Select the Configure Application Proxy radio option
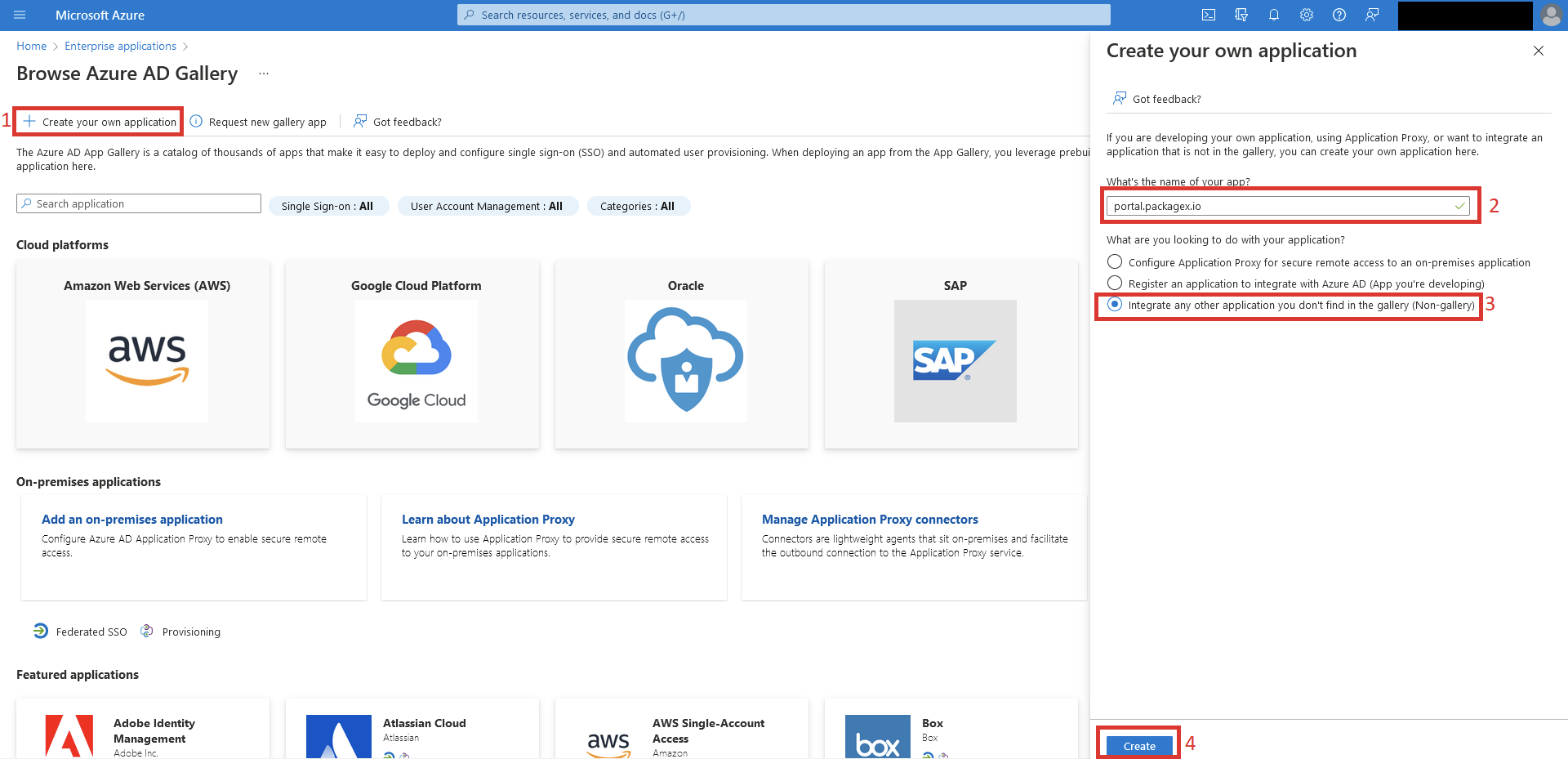1568x759 pixels. pos(1115,262)
